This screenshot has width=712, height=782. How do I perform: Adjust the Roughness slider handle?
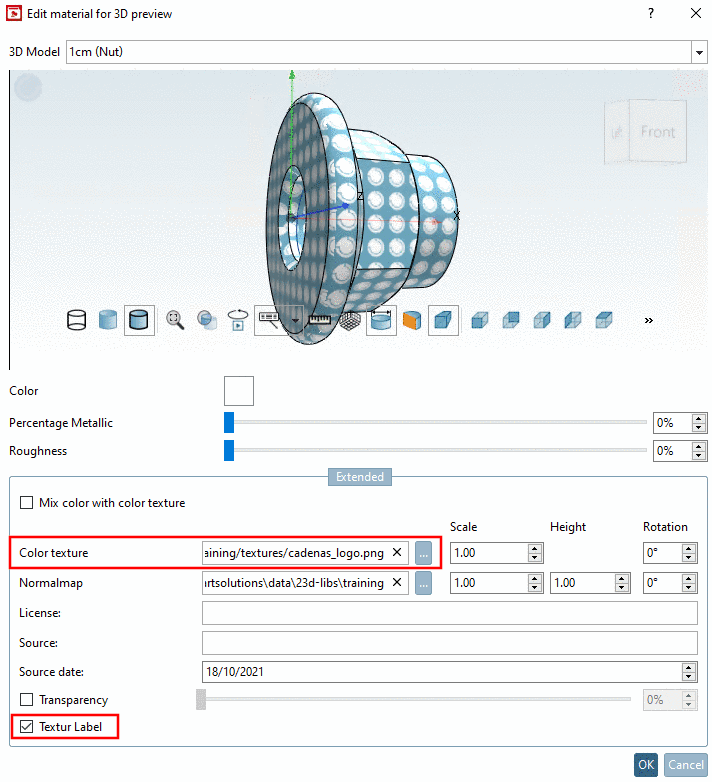pos(229,450)
